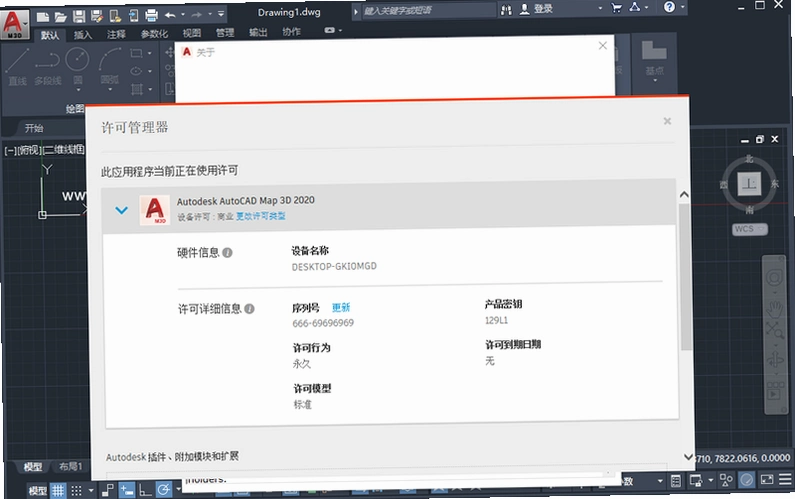Select the product key 129L1 text

(x=496, y=320)
